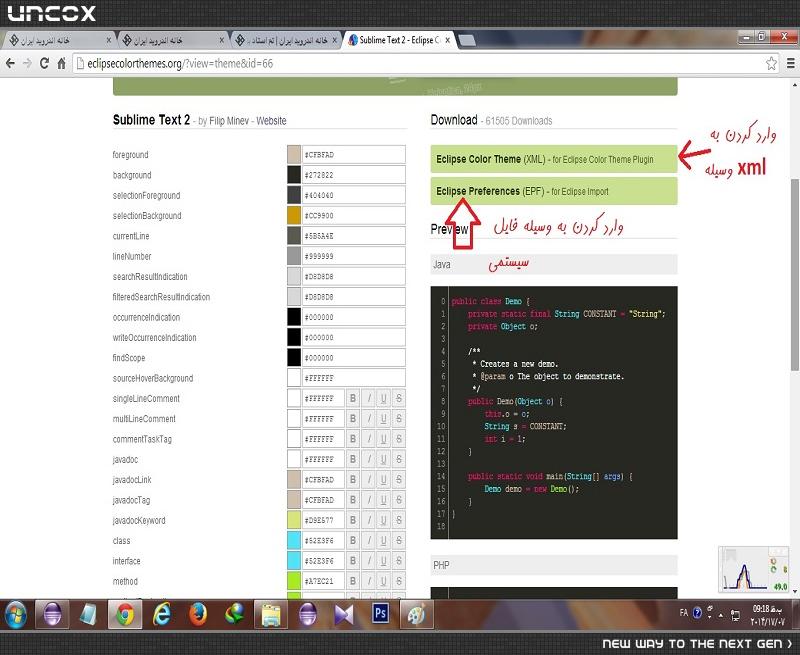Toggle strikethrough for commentTaskTag

point(398,439)
